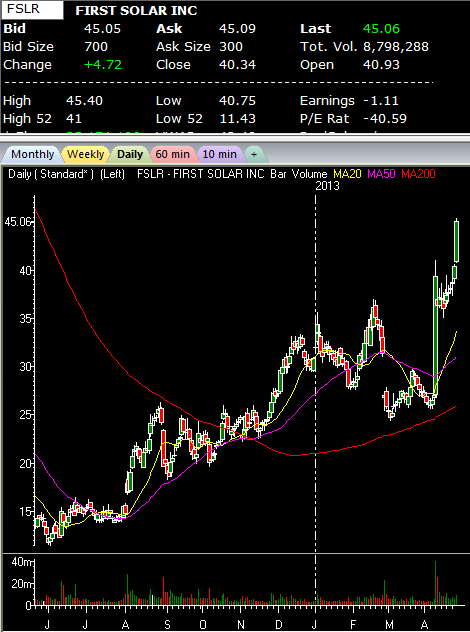
Task: Click the Bar chart type label
Action: tap(278, 174)
